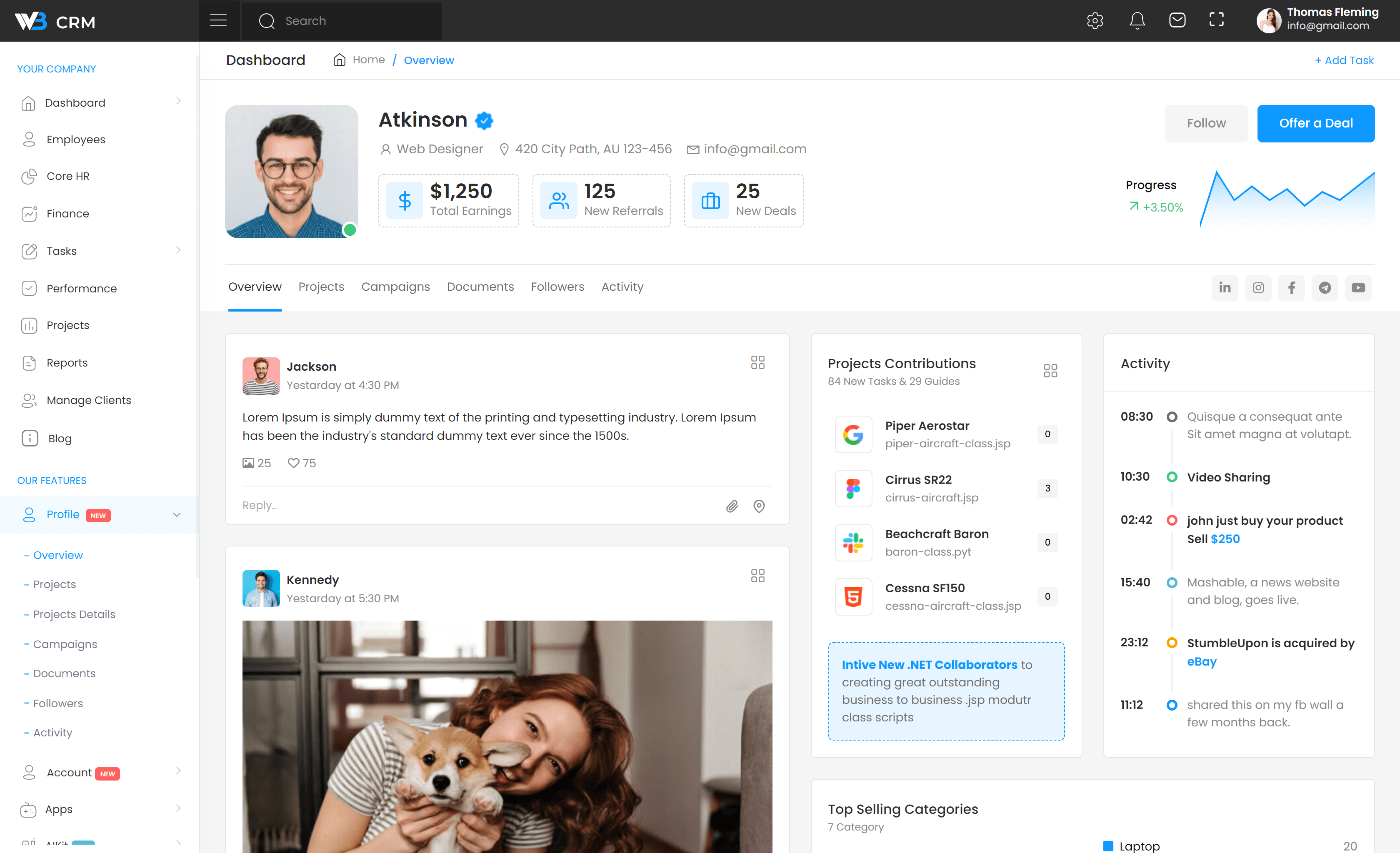
Task: Click the Beachcraft Baron Slack logo
Action: click(853, 542)
